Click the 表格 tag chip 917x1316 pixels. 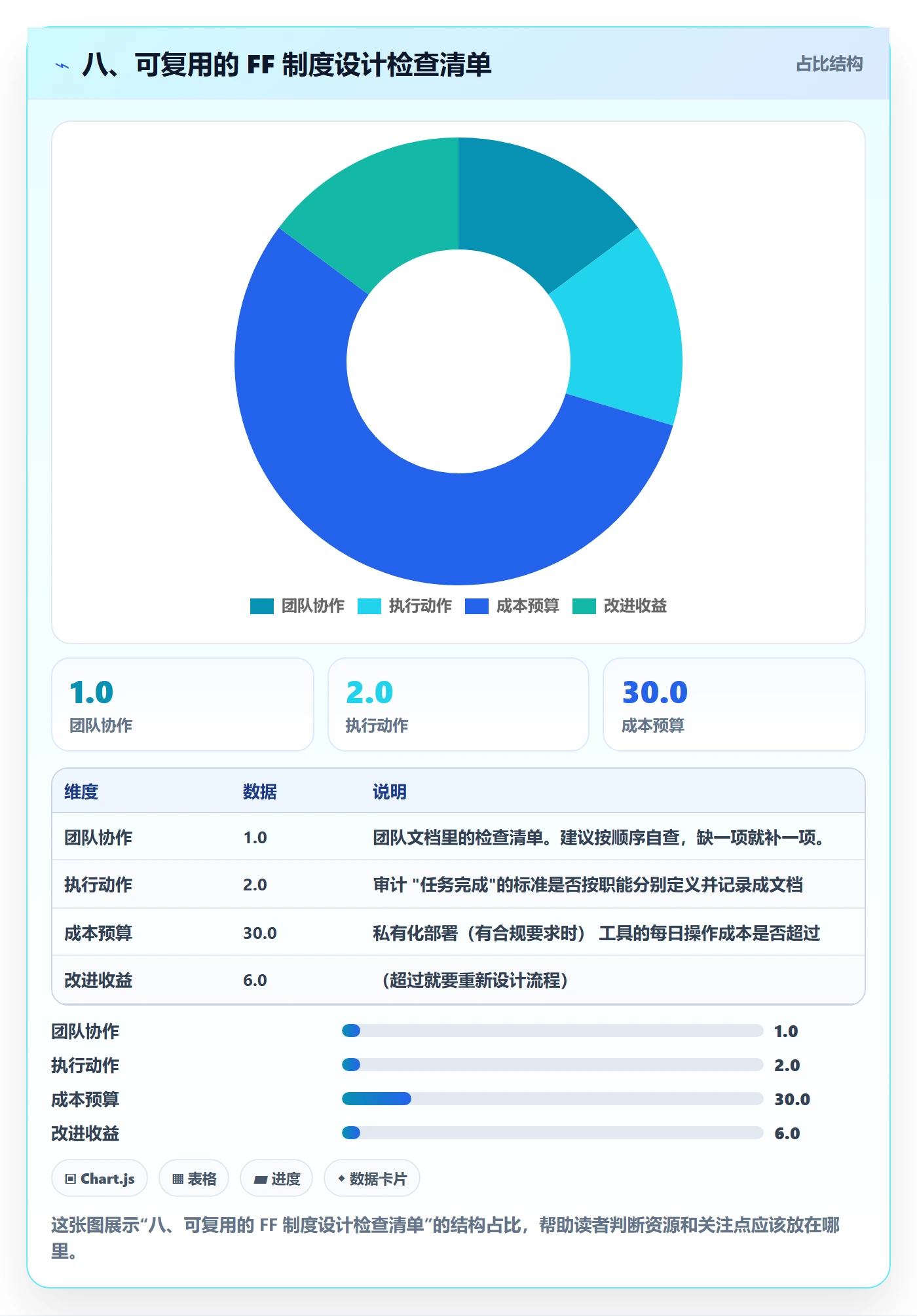click(194, 1179)
